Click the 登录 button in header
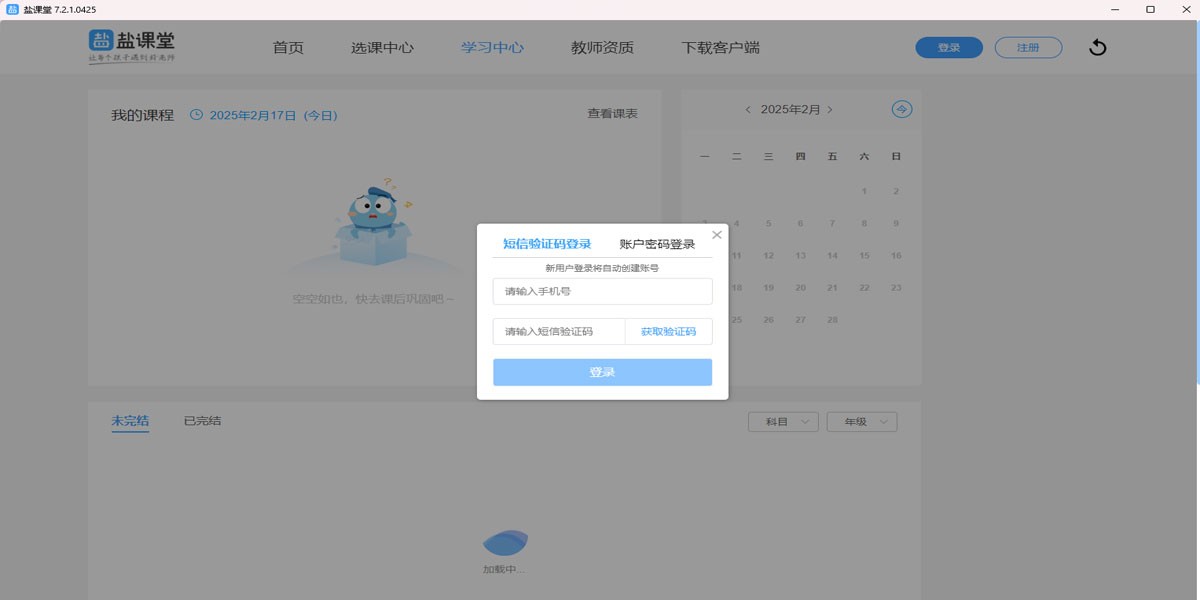1200x600 pixels. [949, 47]
